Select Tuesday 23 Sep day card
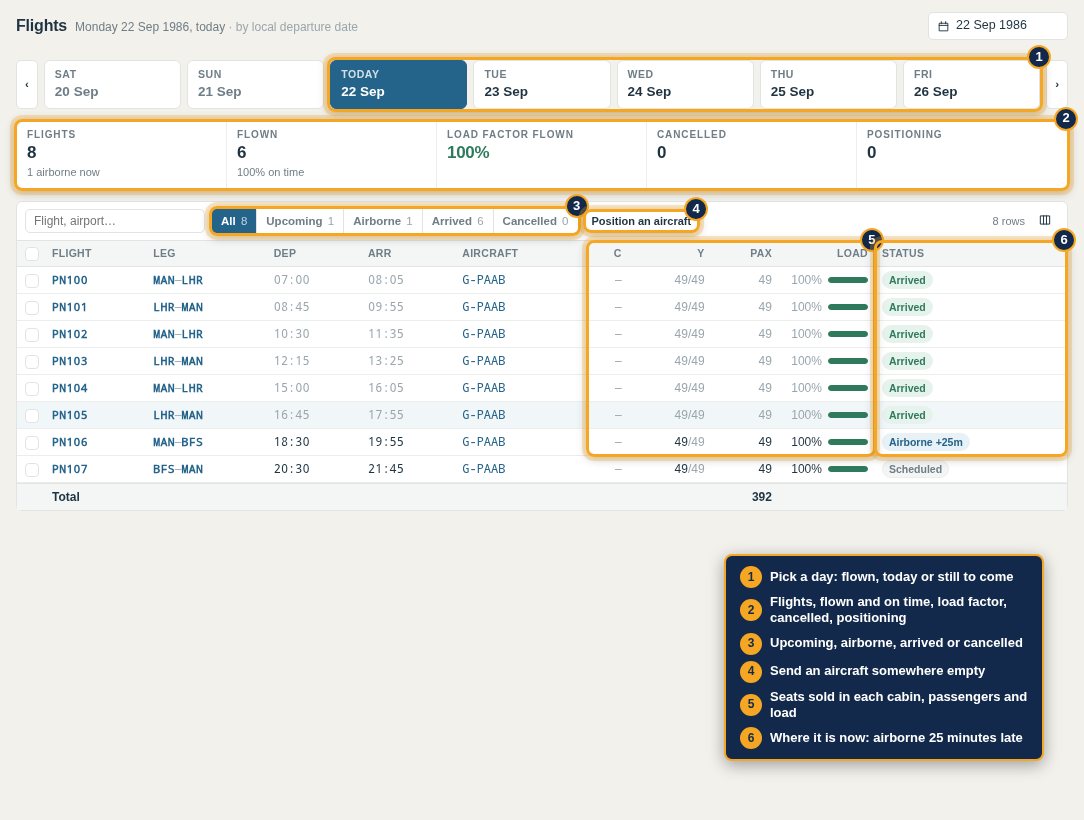 541,84
